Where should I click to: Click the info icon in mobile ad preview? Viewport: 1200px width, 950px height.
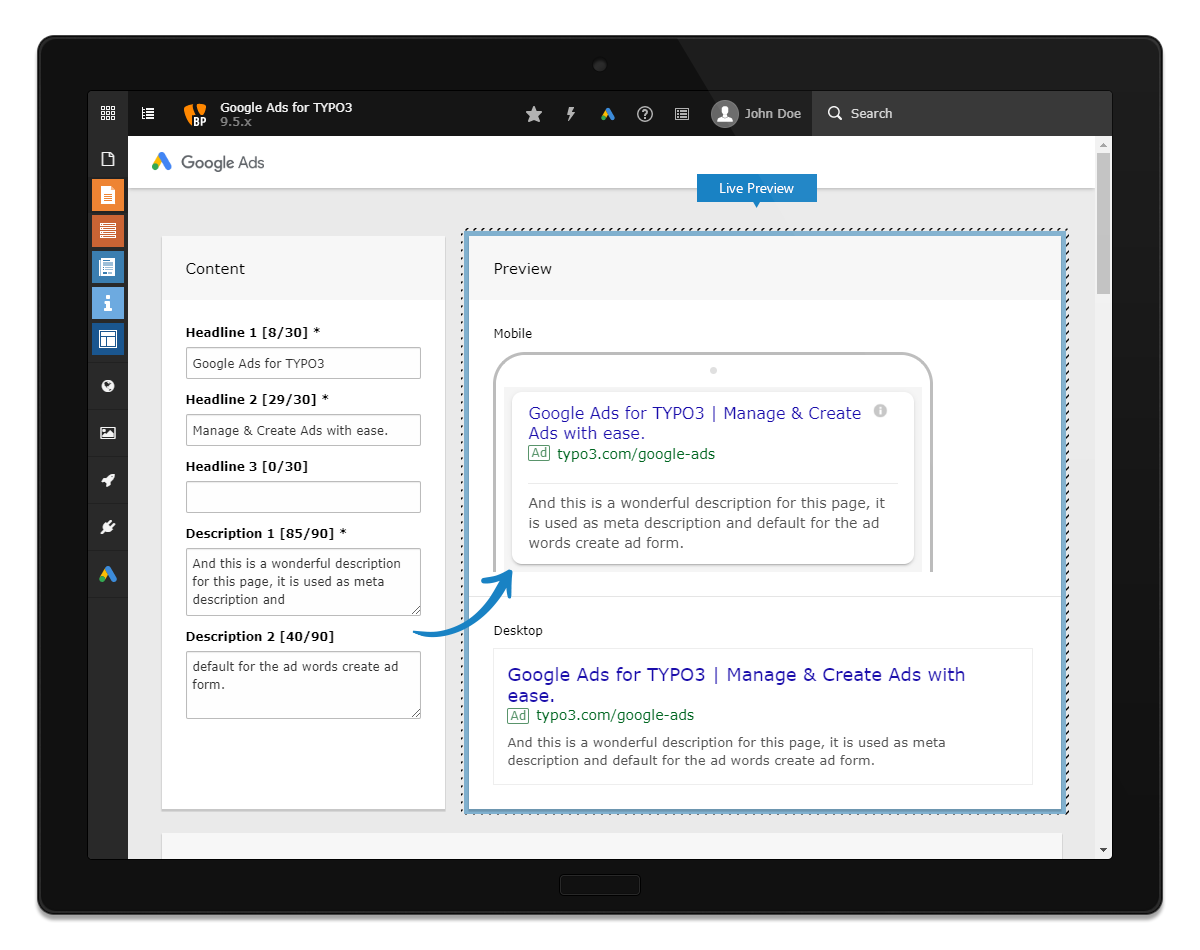880,410
